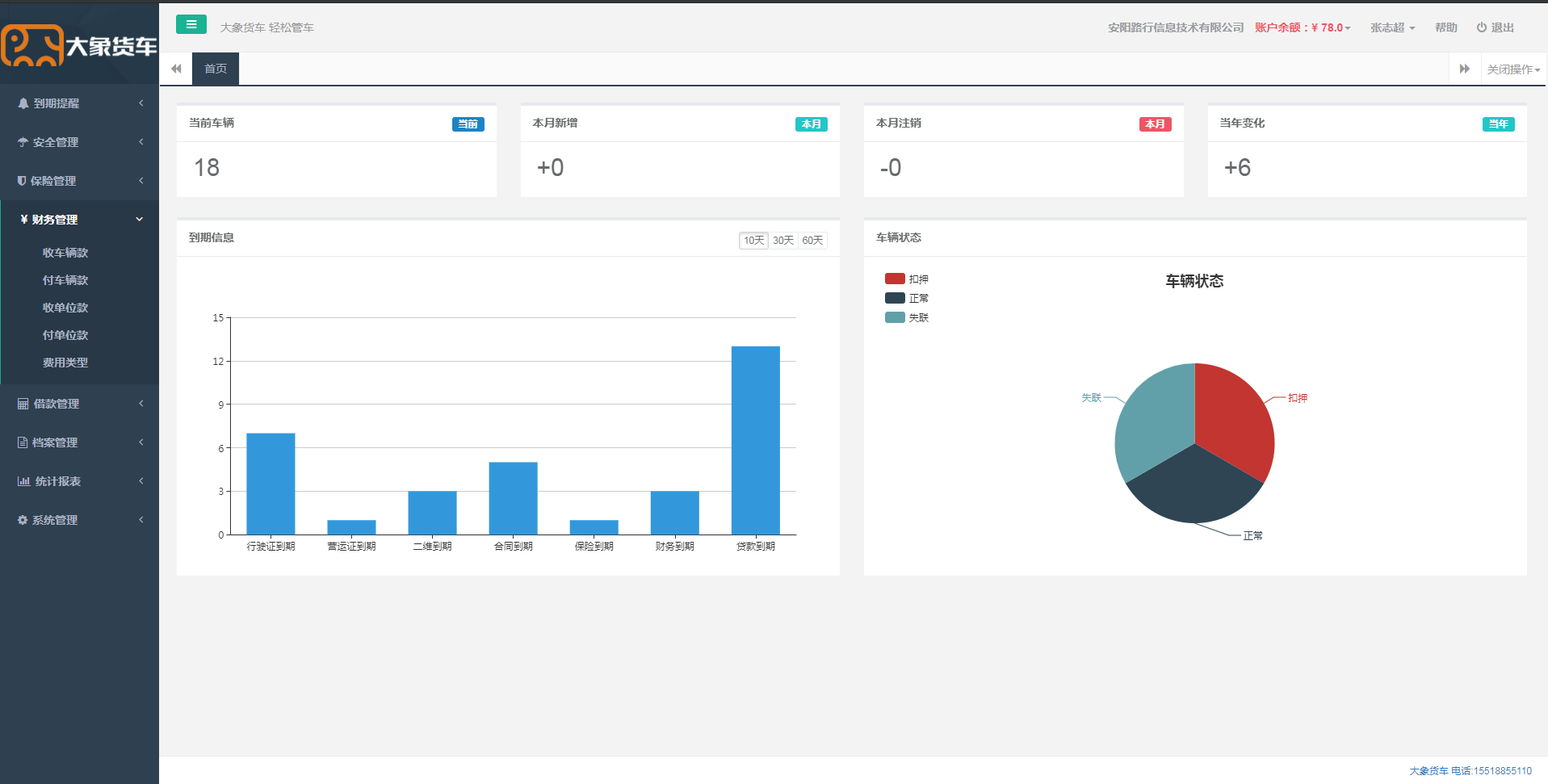Switch expiry chart to 60天
Image resolution: width=1548 pixels, height=784 pixels.
click(x=812, y=241)
